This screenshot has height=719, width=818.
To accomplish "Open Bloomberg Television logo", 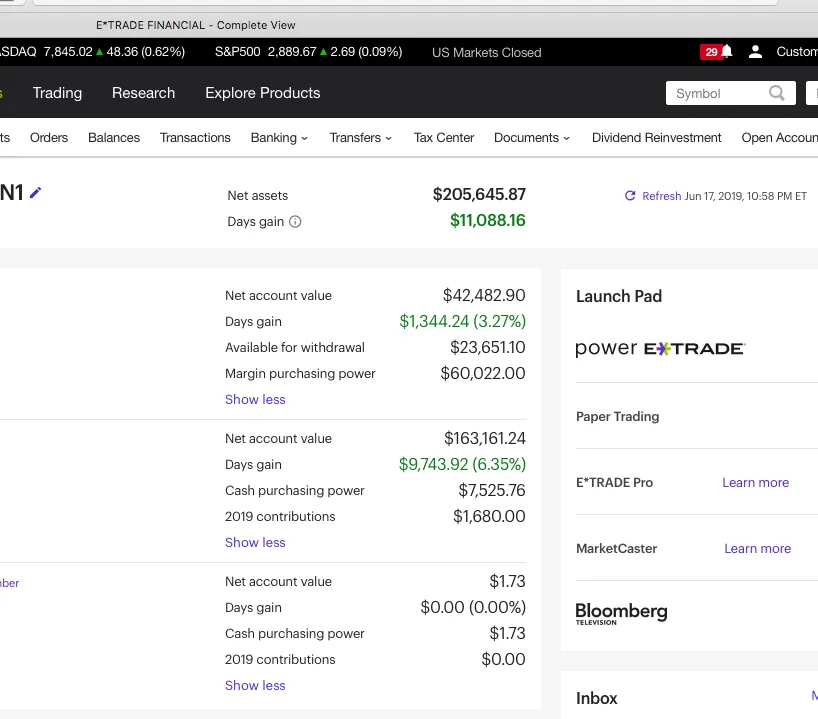I will click(x=621, y=614).
